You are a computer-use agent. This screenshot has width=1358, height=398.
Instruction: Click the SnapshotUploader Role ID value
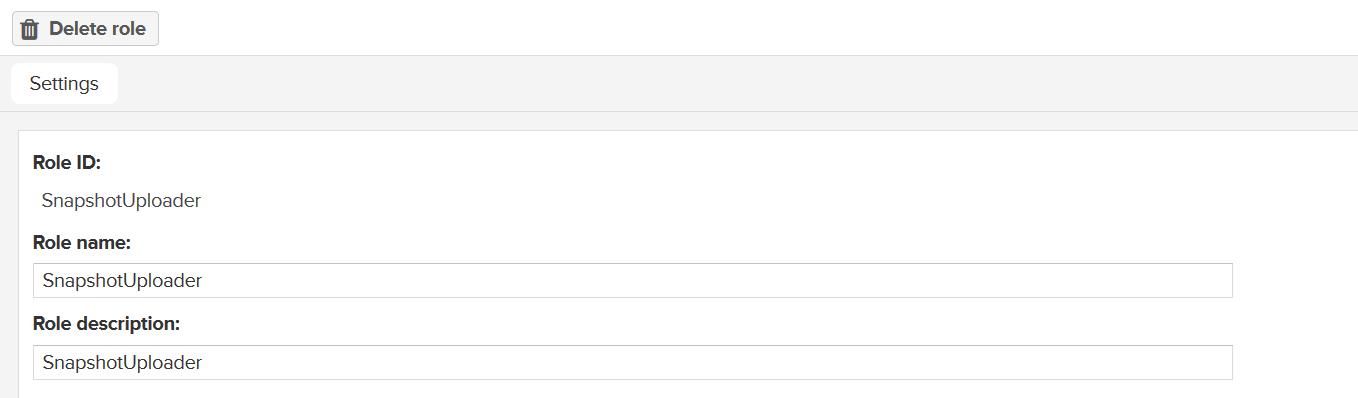(x=121, y=200)
